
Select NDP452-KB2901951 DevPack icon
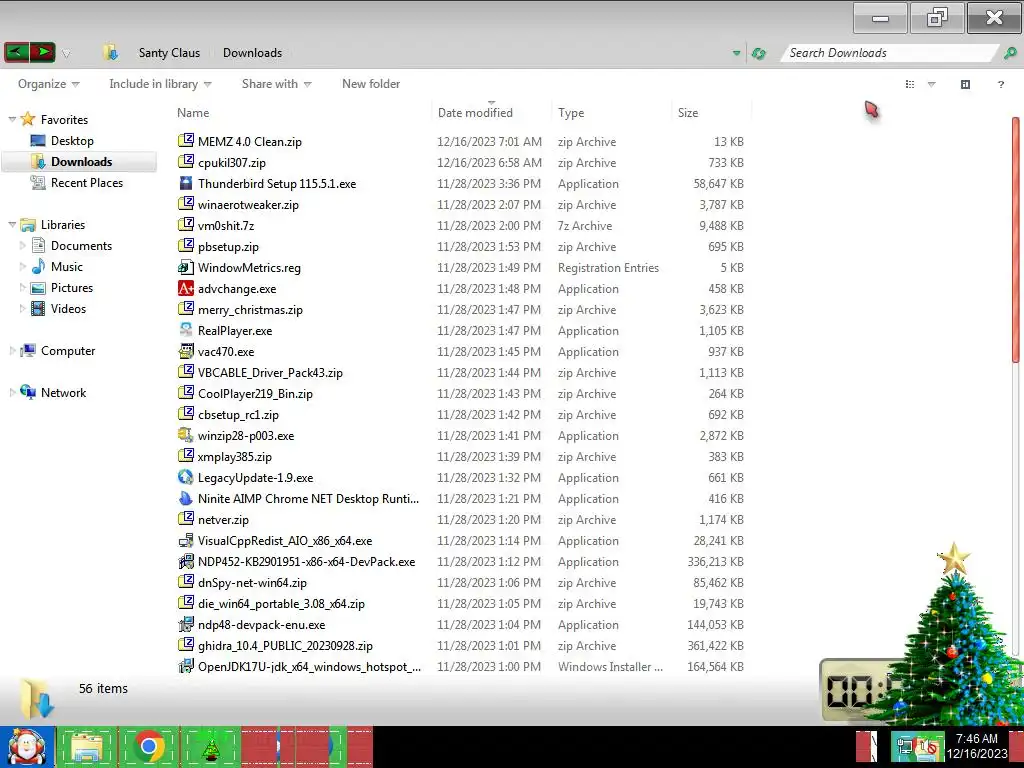pyautogui.click(x=186, y=561)
